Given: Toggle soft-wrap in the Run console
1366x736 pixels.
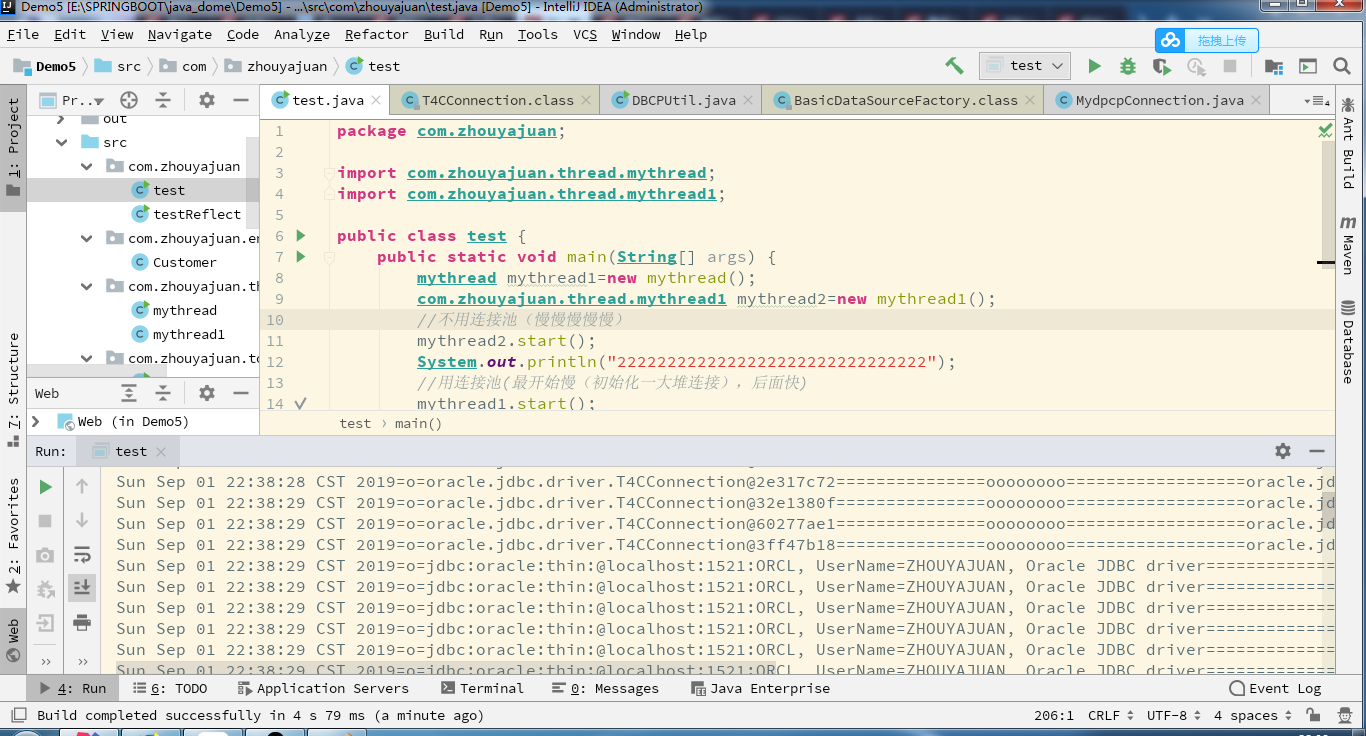Looking at the screenshot, I should point(82,554).
